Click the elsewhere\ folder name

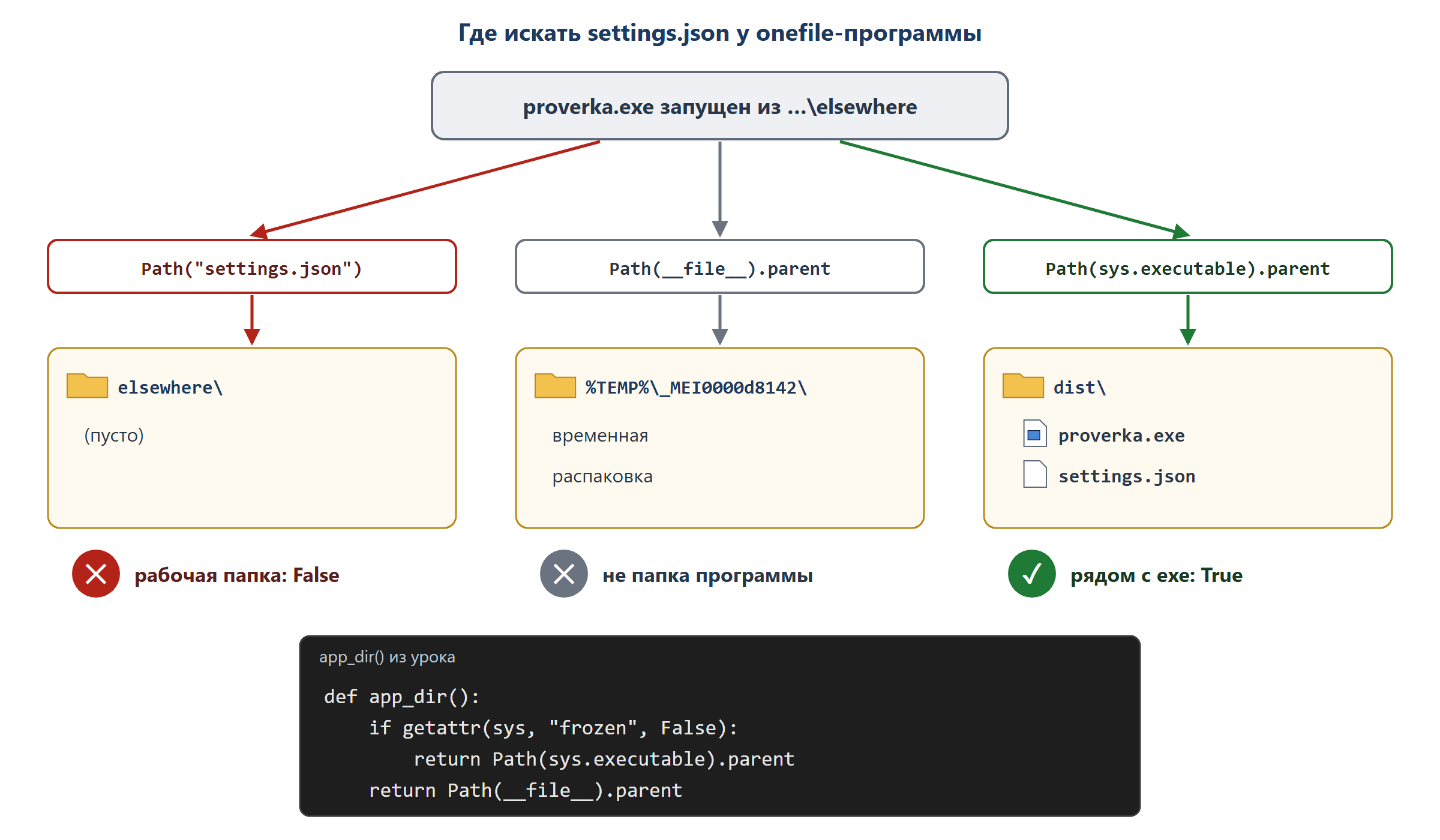click(170, 388)
